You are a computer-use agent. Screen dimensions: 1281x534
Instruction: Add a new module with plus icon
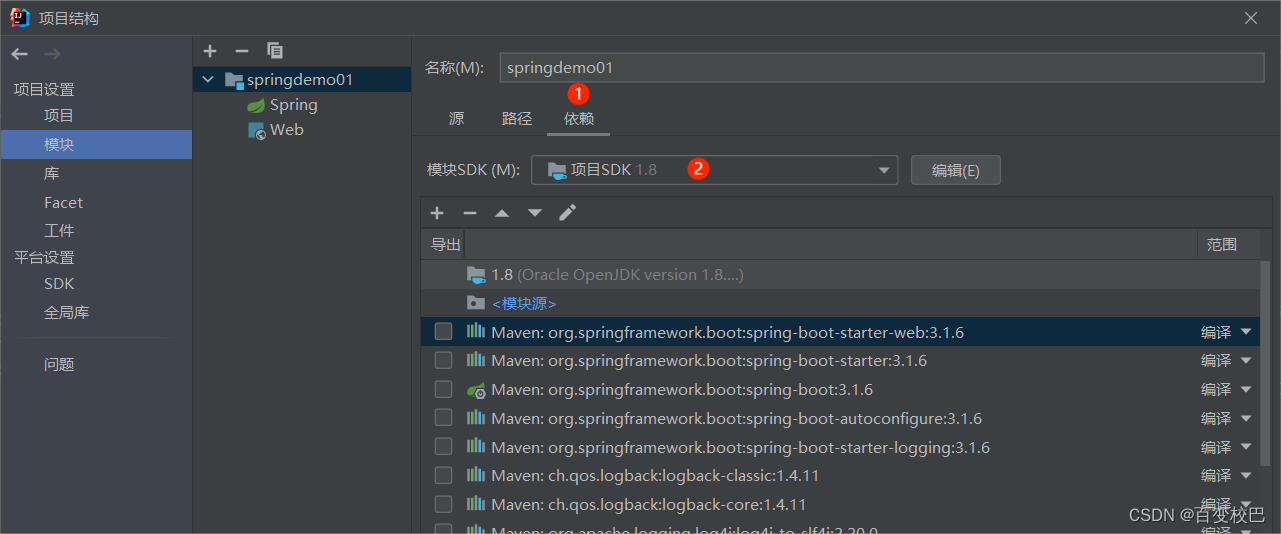[x=209, y=51]
